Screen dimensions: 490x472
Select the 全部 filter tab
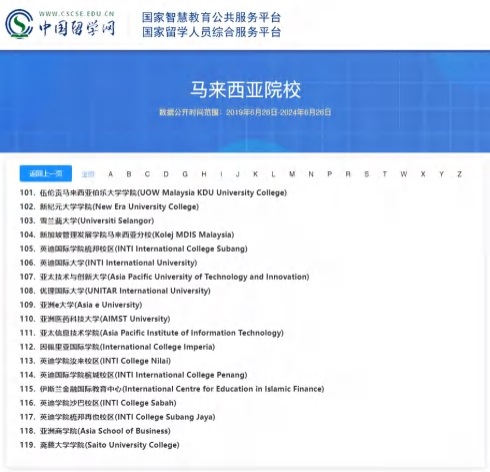pyautogui.click(x=88, y=174)
